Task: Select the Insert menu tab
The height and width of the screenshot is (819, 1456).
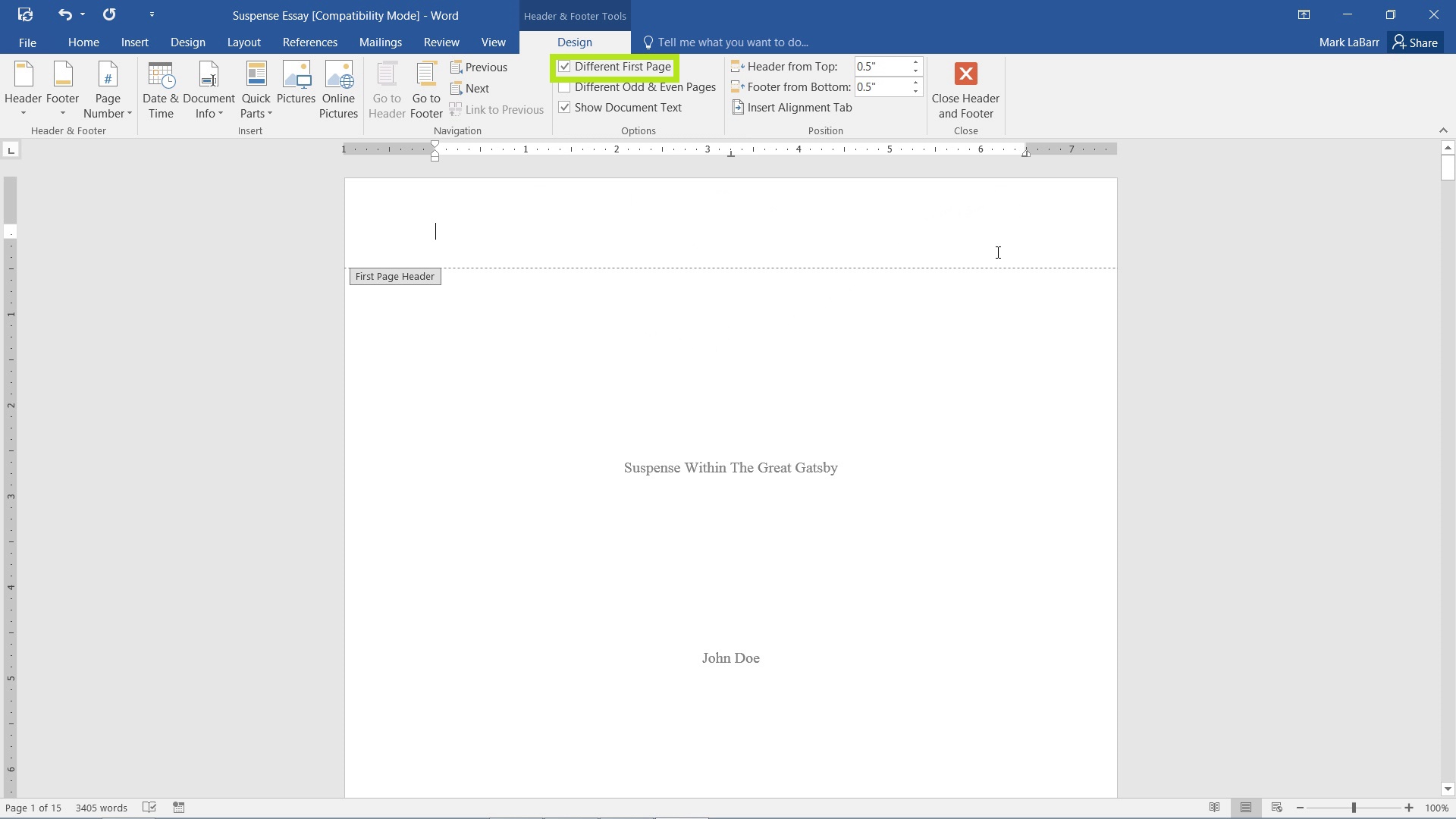Action: click(x=135, y=42)
